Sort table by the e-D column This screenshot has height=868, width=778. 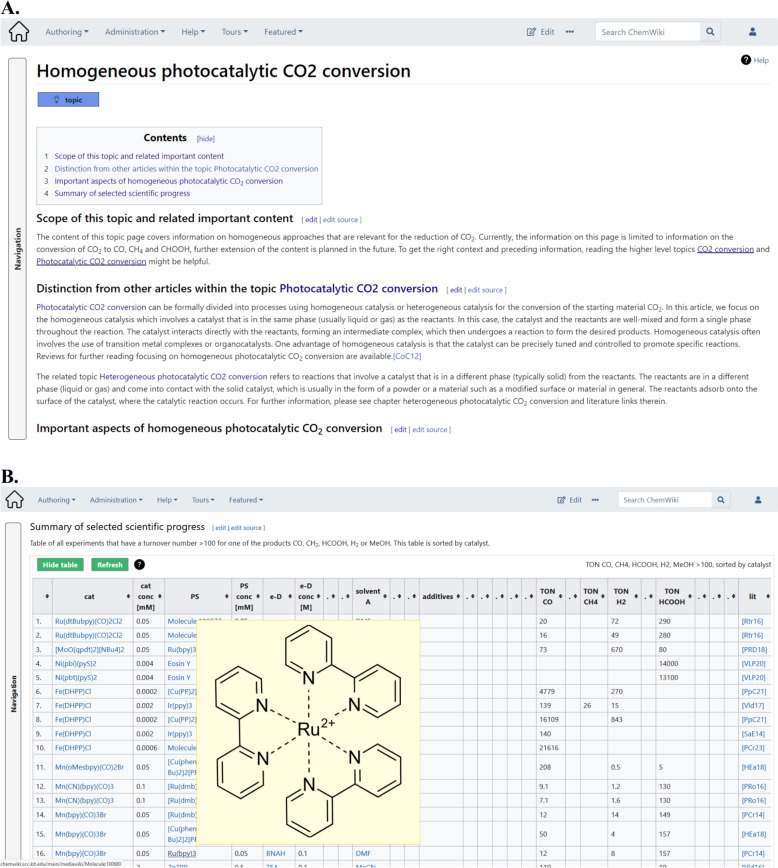pyautogui.click(x=290, y=596)
